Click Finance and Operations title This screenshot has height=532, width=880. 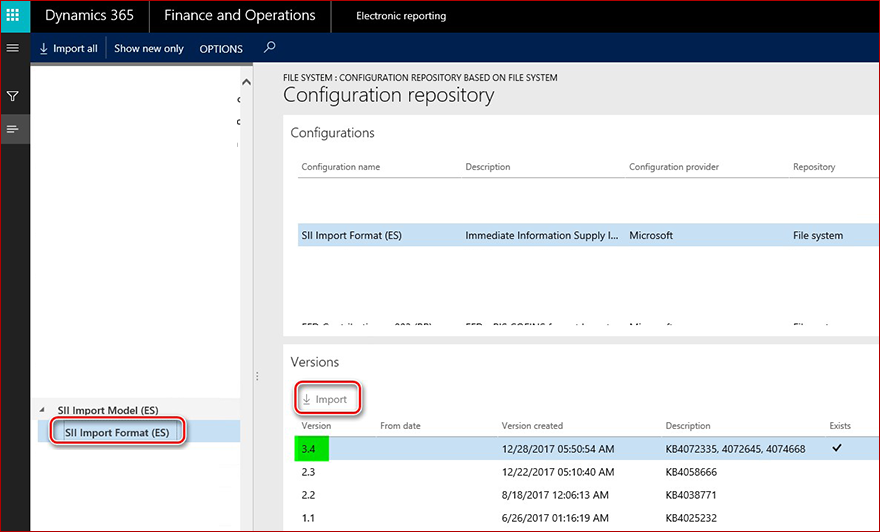(x=240, y=15)
